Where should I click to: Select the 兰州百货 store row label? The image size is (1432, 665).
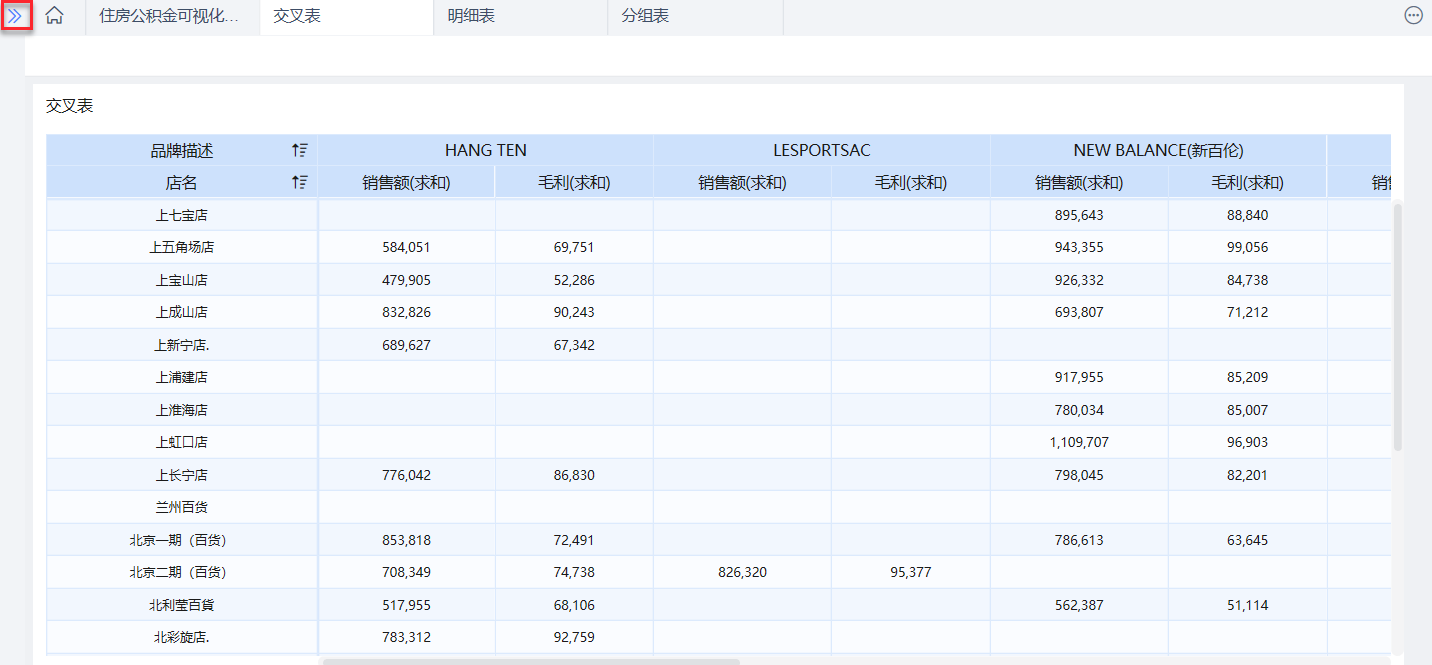click(181, 508)
